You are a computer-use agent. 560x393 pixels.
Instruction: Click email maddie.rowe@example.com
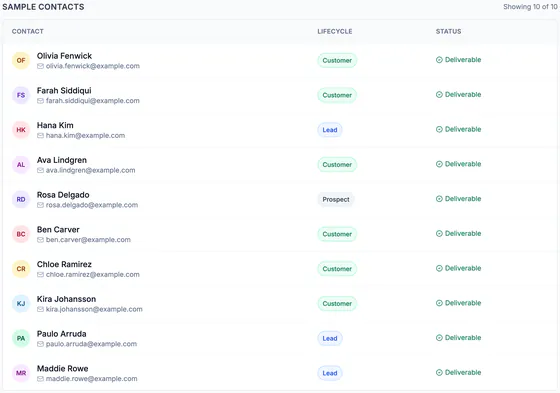[91, 379]
